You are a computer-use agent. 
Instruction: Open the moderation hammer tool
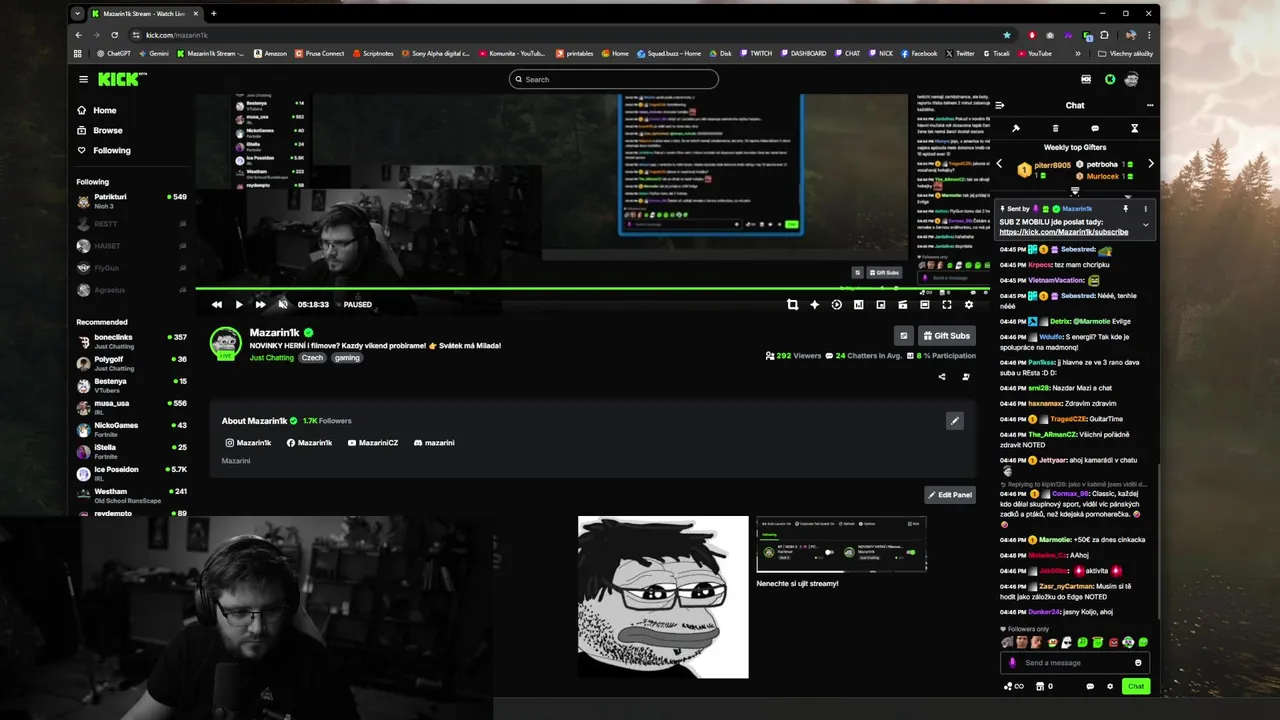click(x=1016, y=128)
